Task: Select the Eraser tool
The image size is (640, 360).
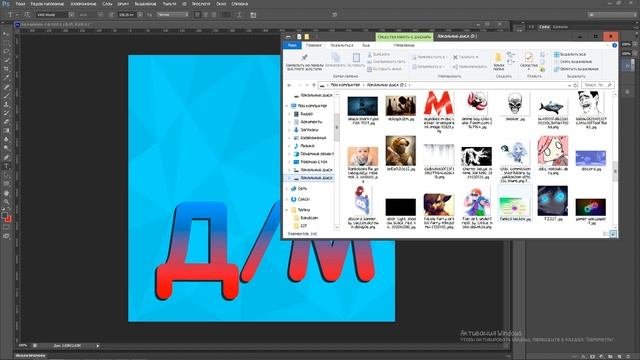Action: click(x=6, y=122)
